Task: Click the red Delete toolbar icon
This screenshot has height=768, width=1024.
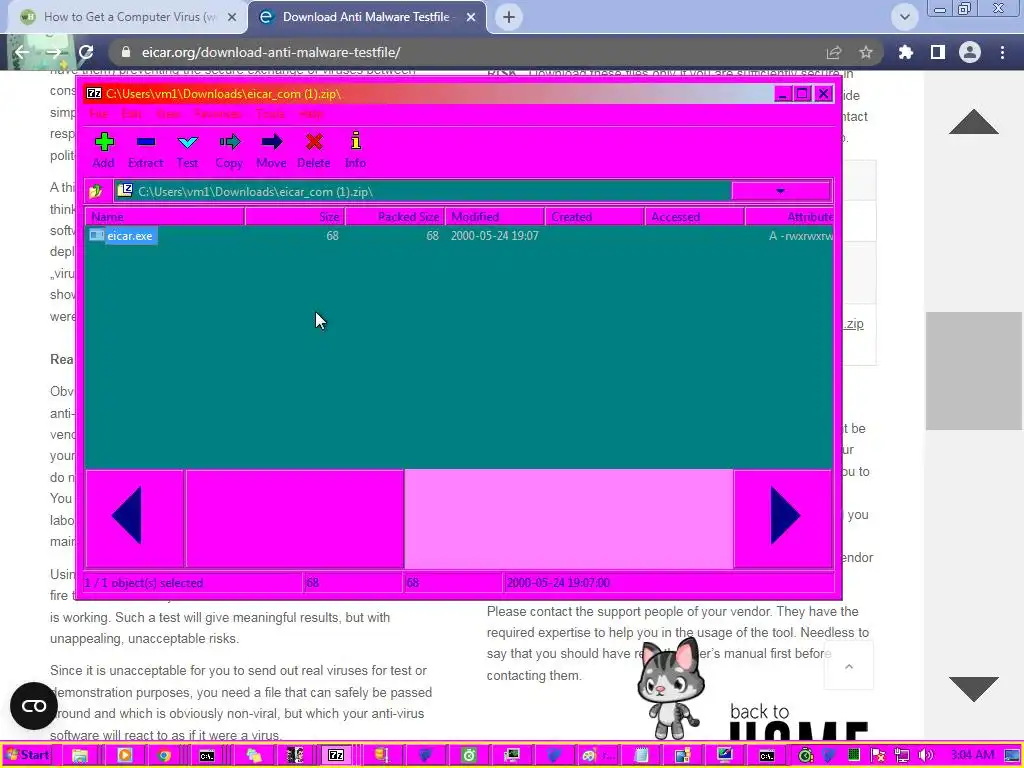Action: tap(313, 151)
